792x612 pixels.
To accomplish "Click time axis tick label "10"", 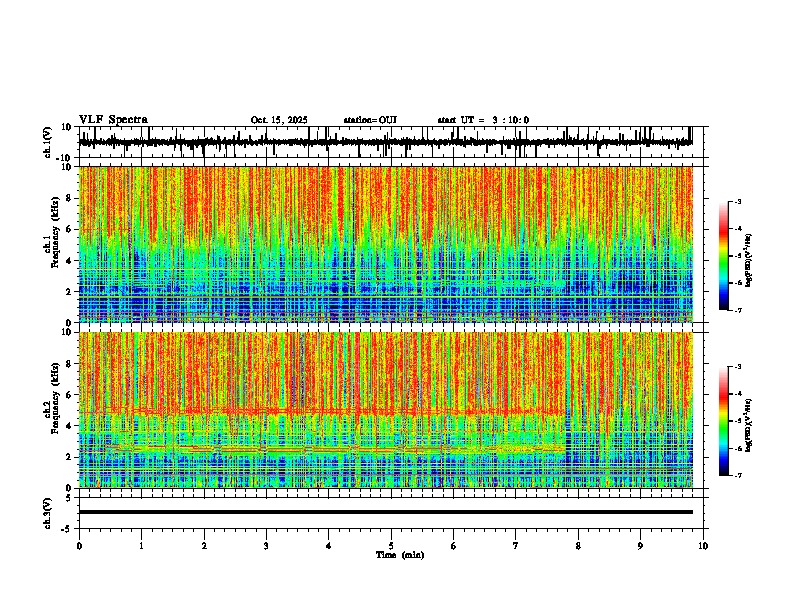I will pos(703,546).
